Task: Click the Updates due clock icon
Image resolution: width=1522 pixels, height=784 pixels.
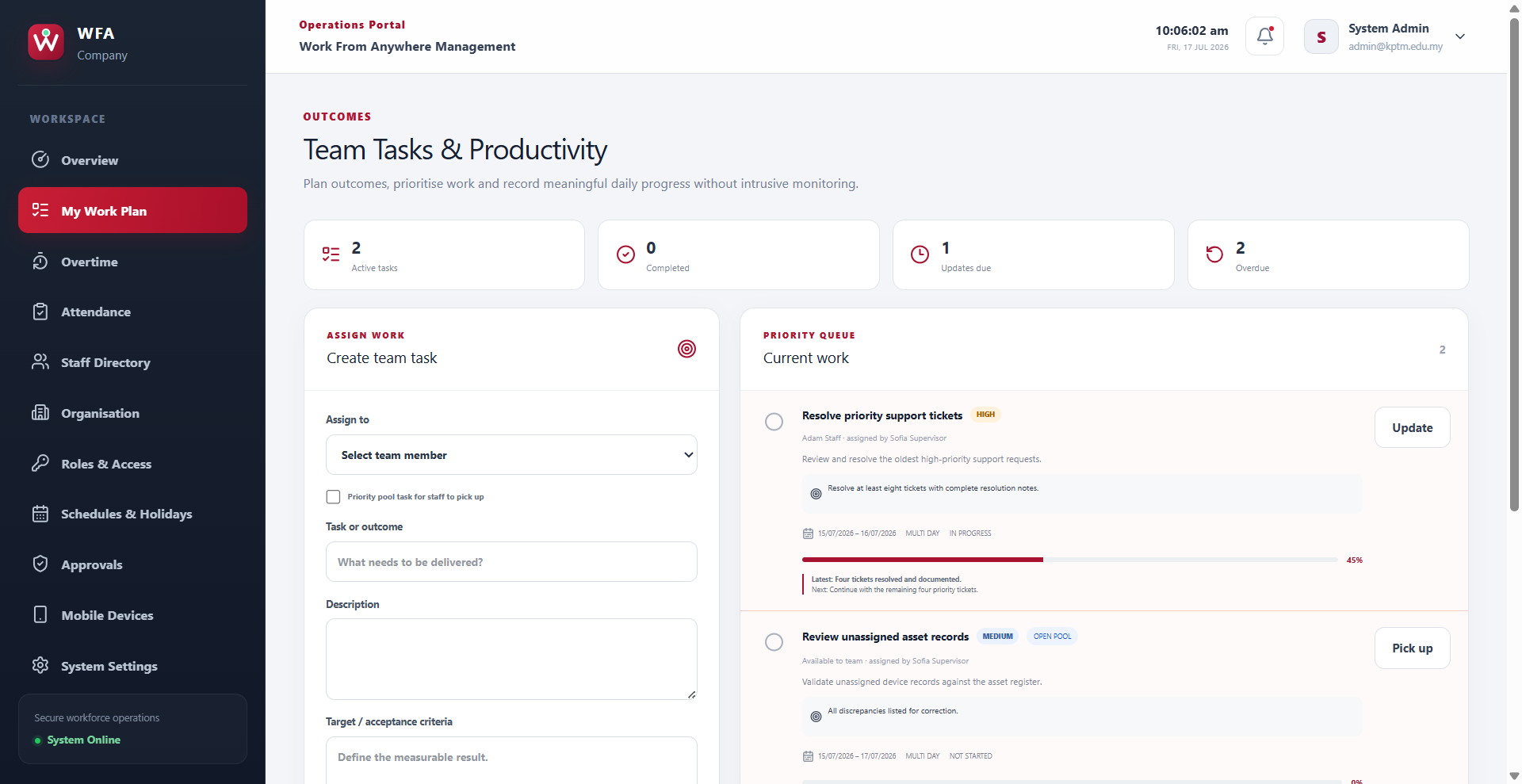Action: pos(920,254)
